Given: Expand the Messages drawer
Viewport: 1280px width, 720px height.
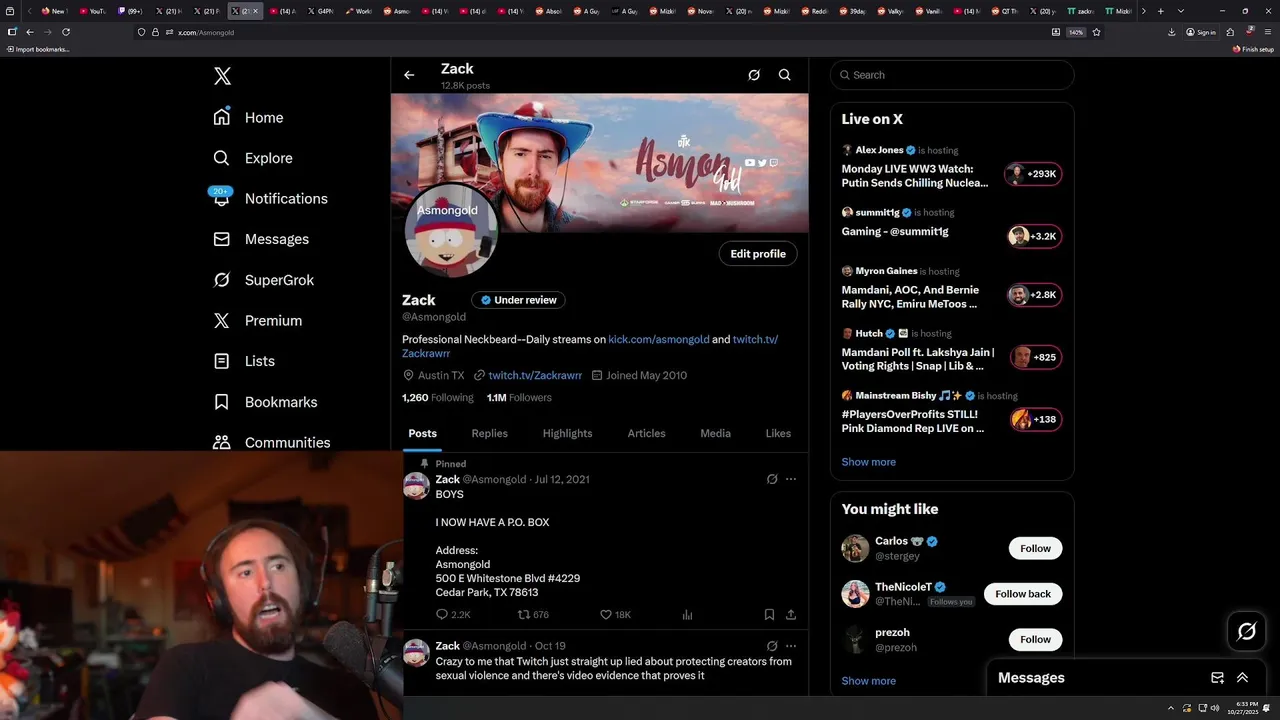Looking at the screenshot, I should [x=1242, y=677].
